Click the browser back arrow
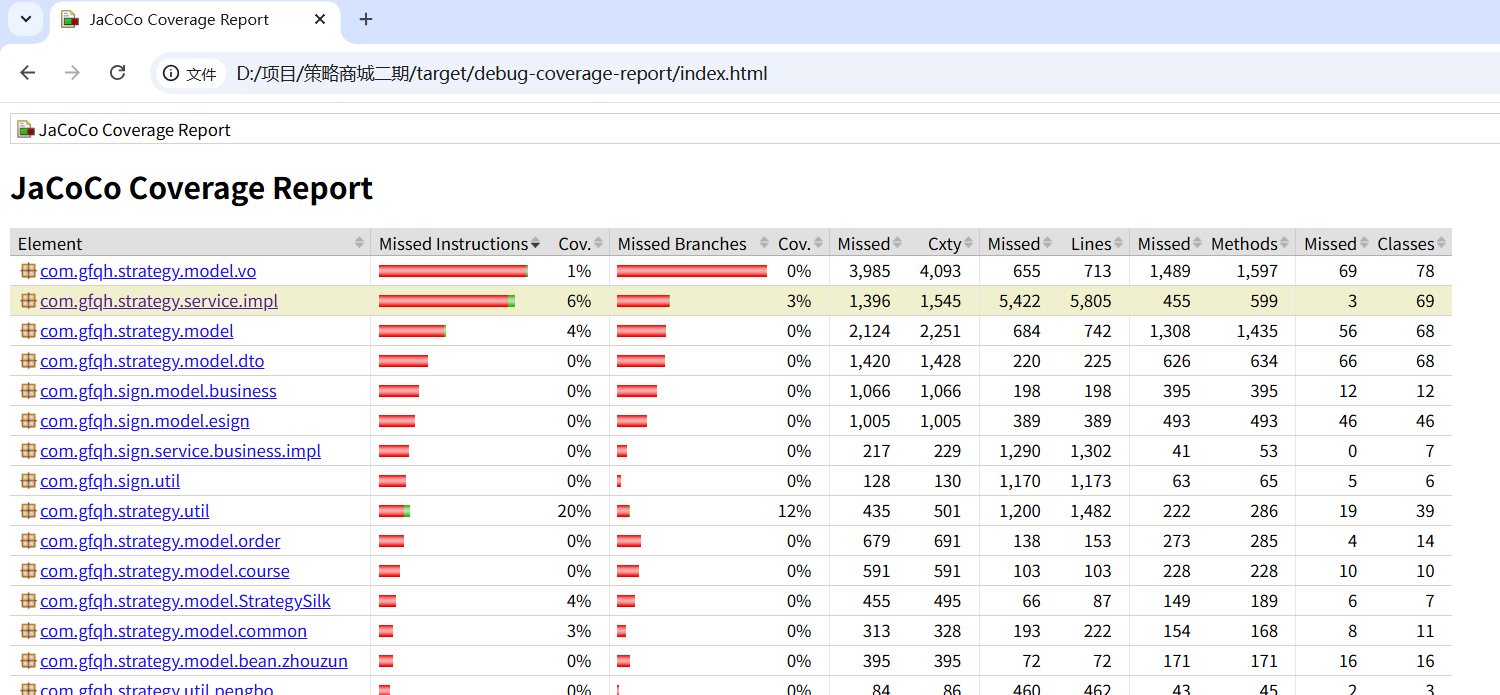This screenshot has height=695, width=1500. click(x=28, y=73)
